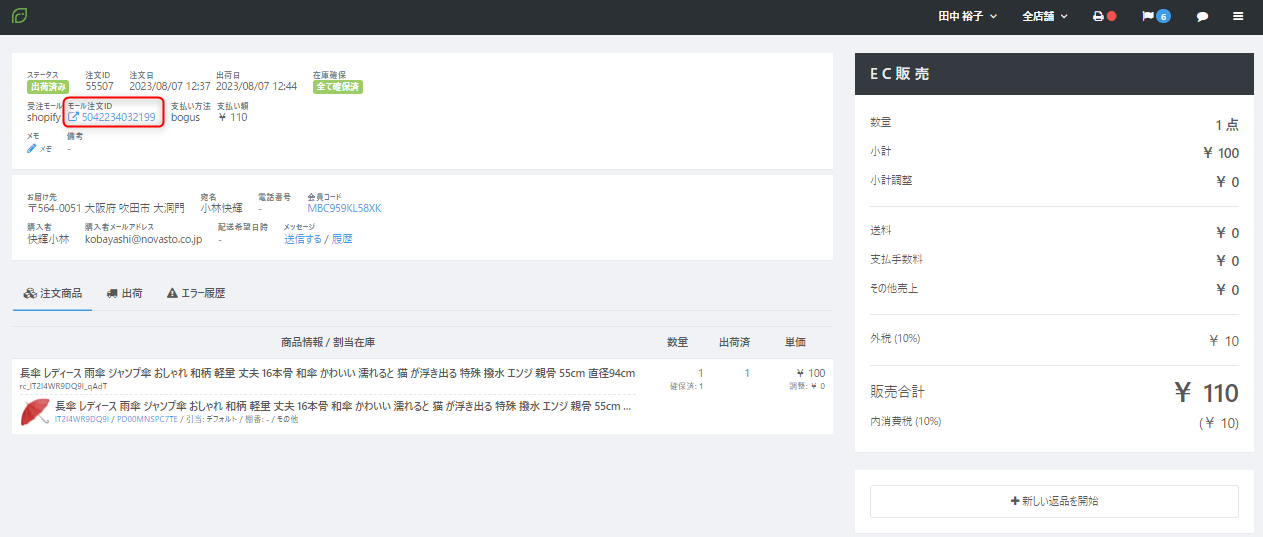Screen dimensions: 1263x537
Task: Click the 新しい返品を開始 button
Action: [1054, 501]
